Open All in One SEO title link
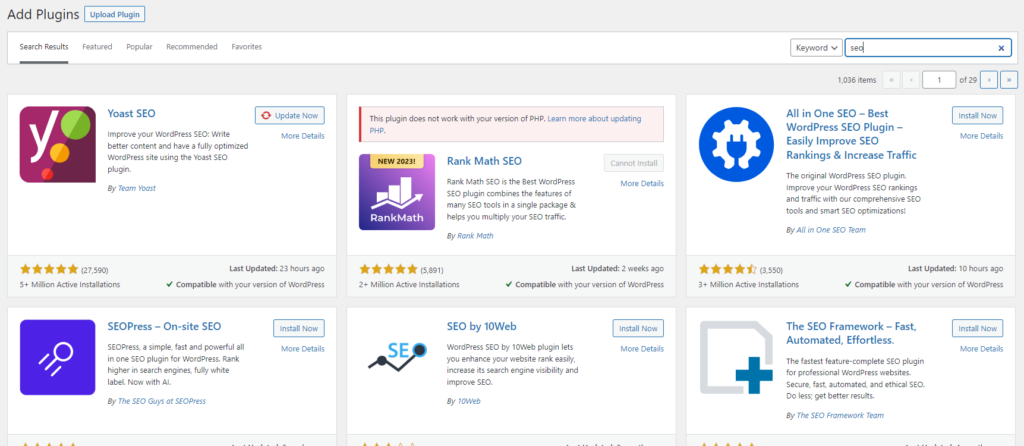The width and height of the screenshot is (1024, 446). point(852,134)
